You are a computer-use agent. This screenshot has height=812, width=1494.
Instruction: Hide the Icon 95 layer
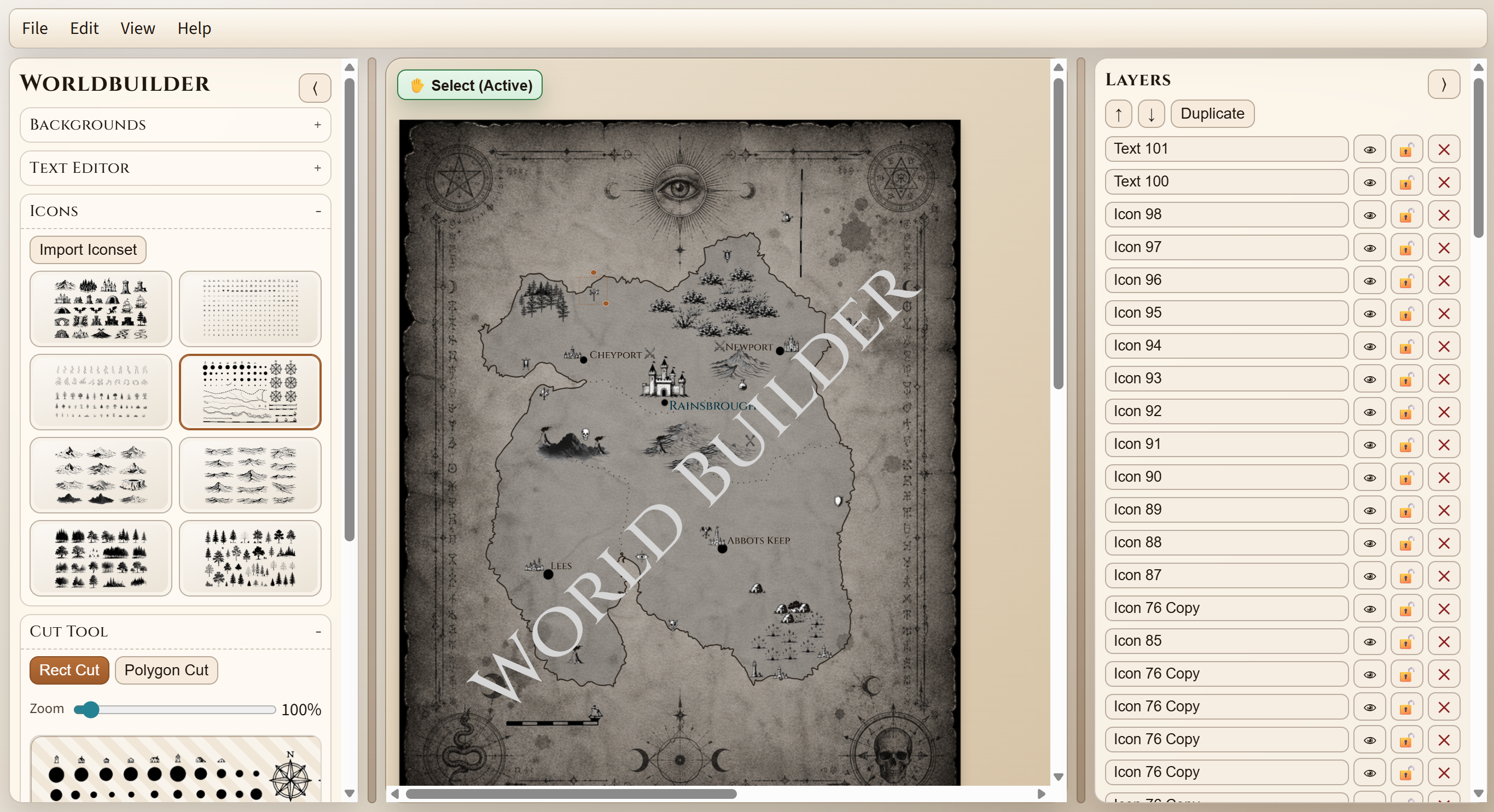[1369, 313]
